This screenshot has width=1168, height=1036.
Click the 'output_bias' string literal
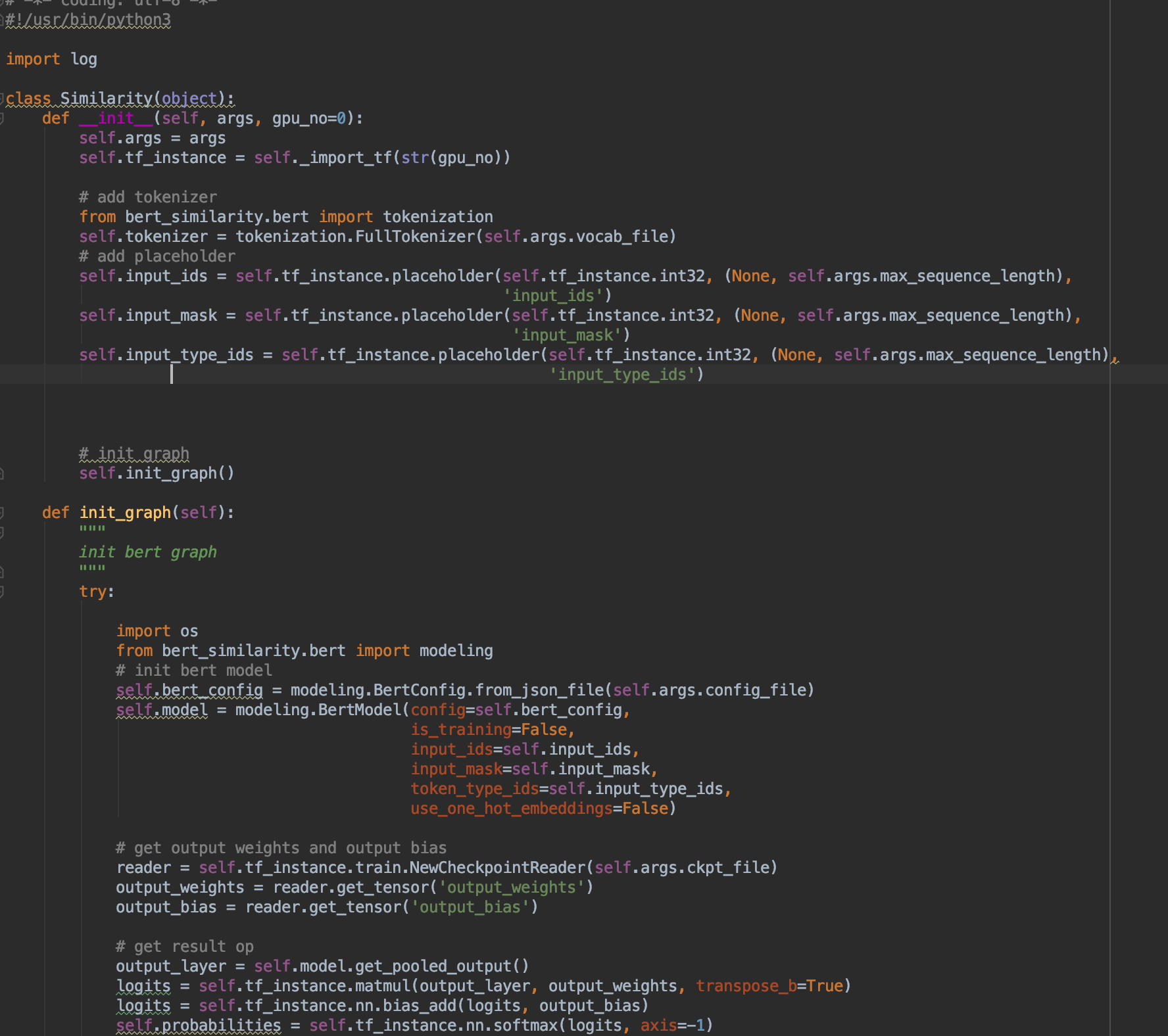point(470,907)
